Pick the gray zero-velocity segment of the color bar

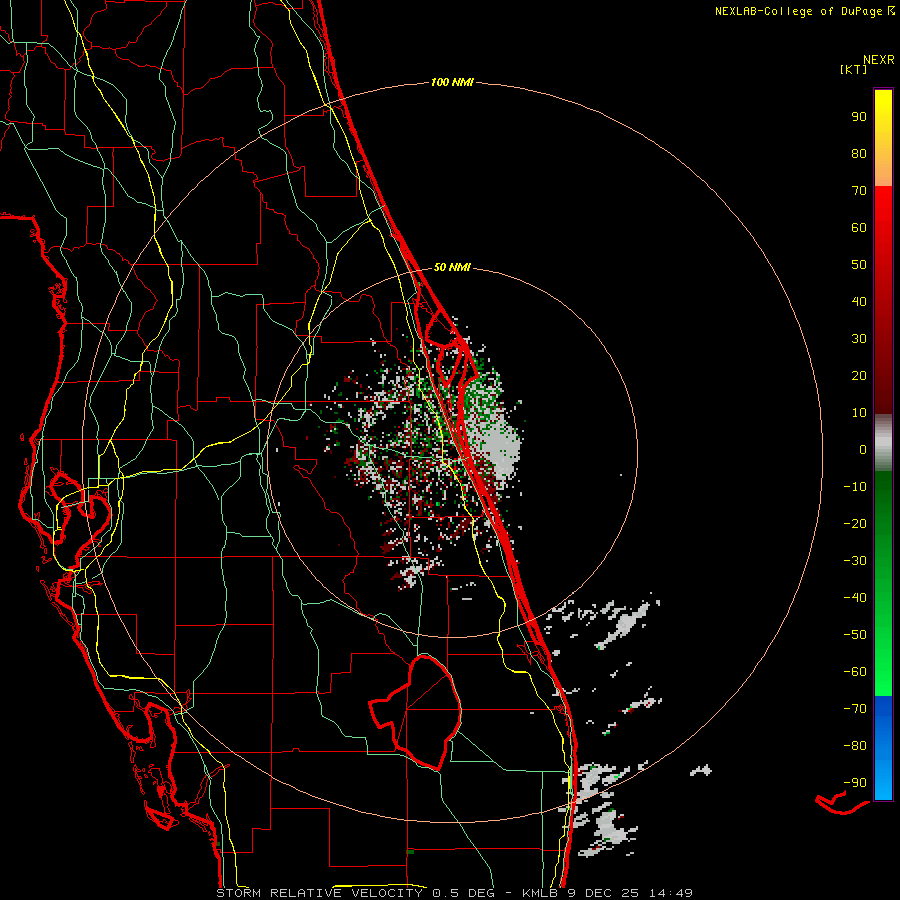pos(883,443)
